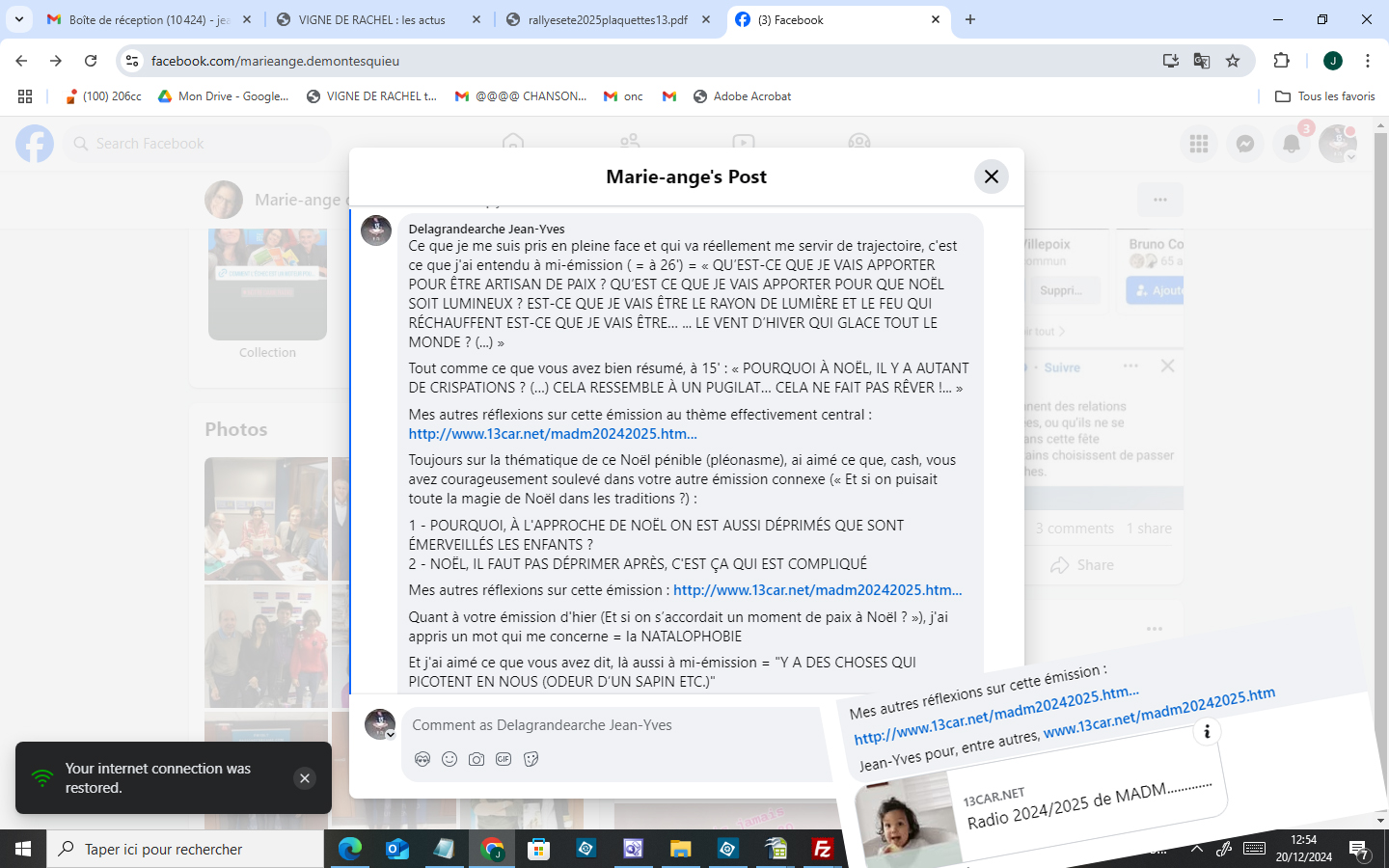1389x868 pixels.
Task: Close the Facebook tab
Action: point(936,19)
